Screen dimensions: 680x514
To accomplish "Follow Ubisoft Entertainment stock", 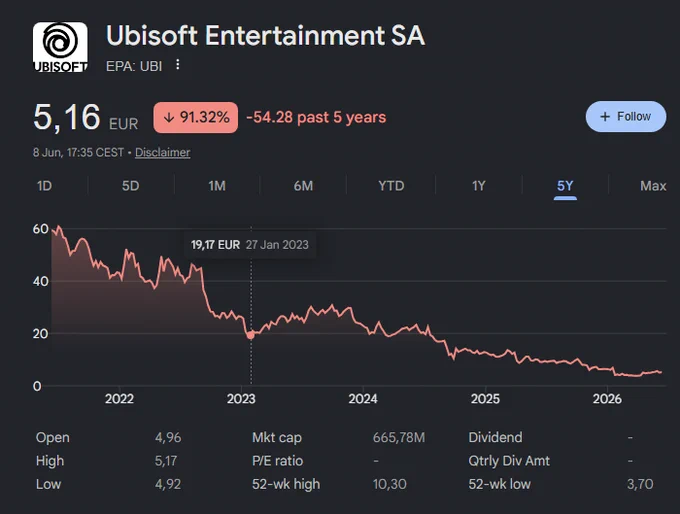I will 626,117.
